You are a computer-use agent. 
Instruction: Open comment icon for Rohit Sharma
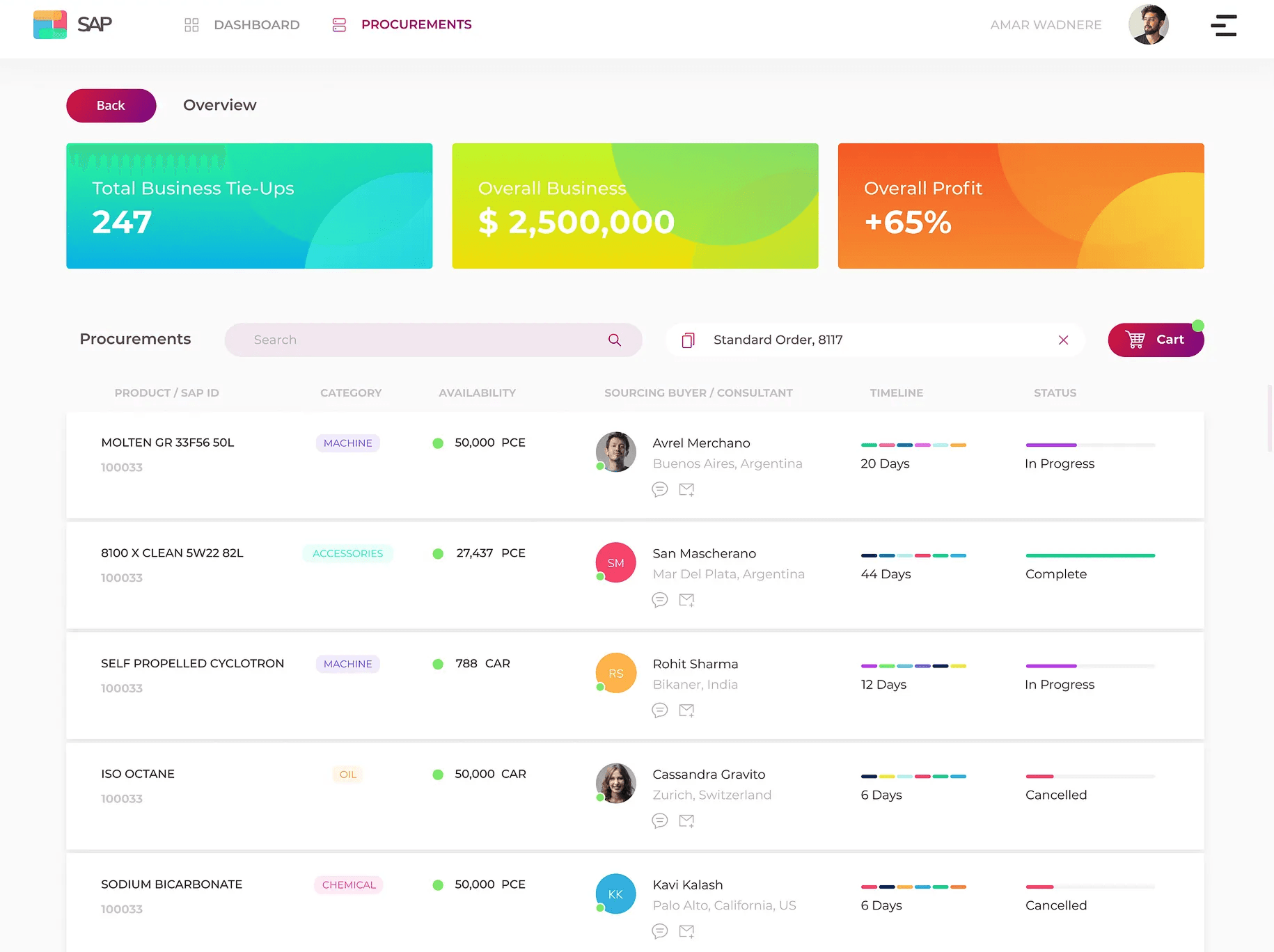659,711
